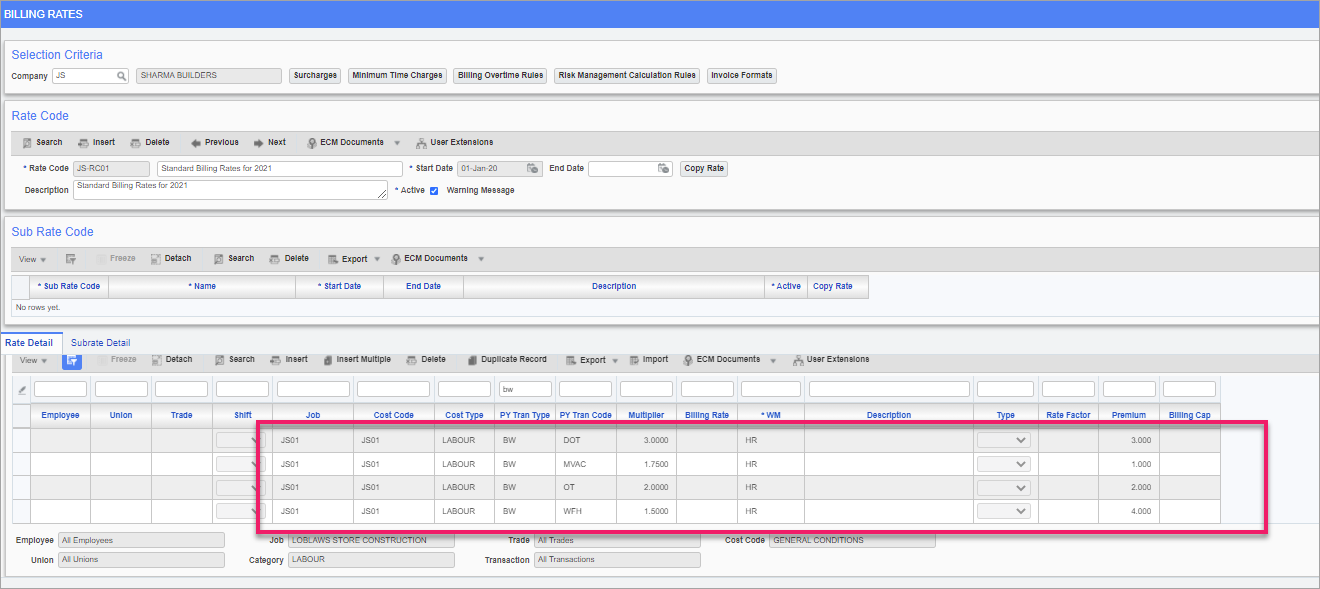Screen dimensions: 1320x589
Task: Toggle the blue query-by-example filter icon
Action: pyautogui.click(x=73, y=360)
